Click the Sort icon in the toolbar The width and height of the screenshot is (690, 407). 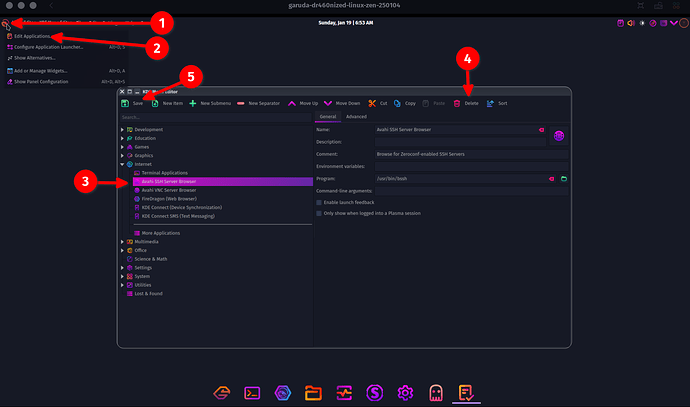point(490,103)
